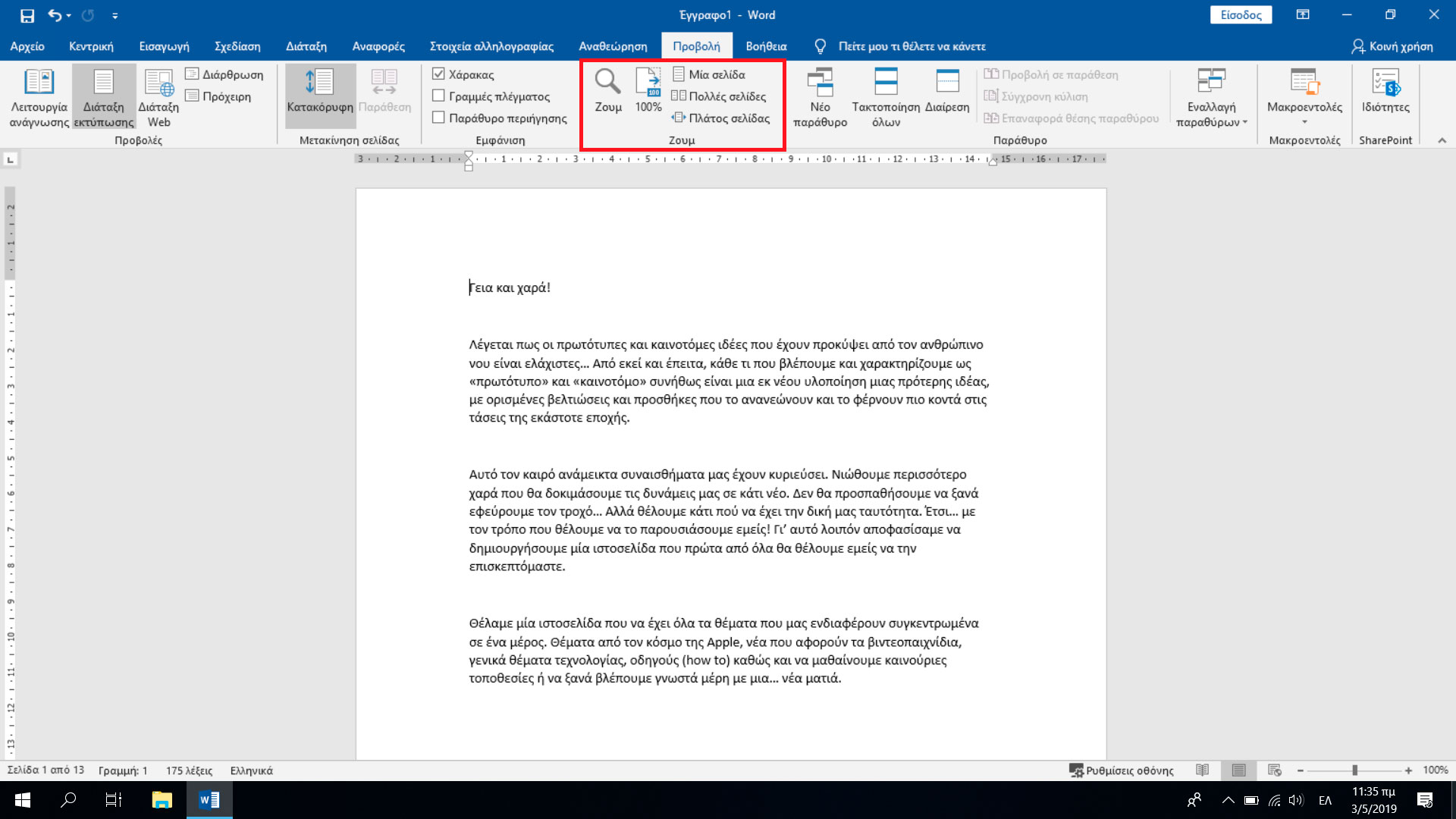Show hidden system tray icons
The height and width of the screenshot is (819, 1456).
click(x=1228, y=800)
